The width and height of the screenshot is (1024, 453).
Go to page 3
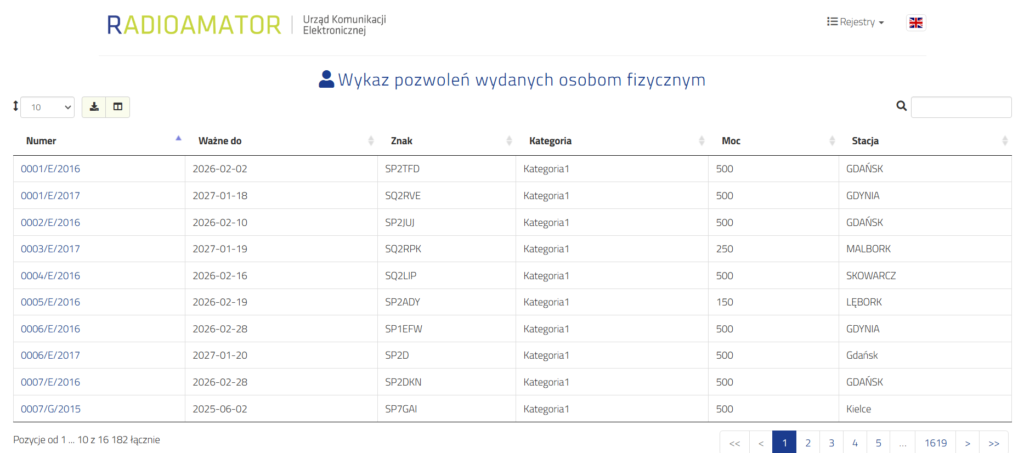pyautogui.click(x=831, y=443)
